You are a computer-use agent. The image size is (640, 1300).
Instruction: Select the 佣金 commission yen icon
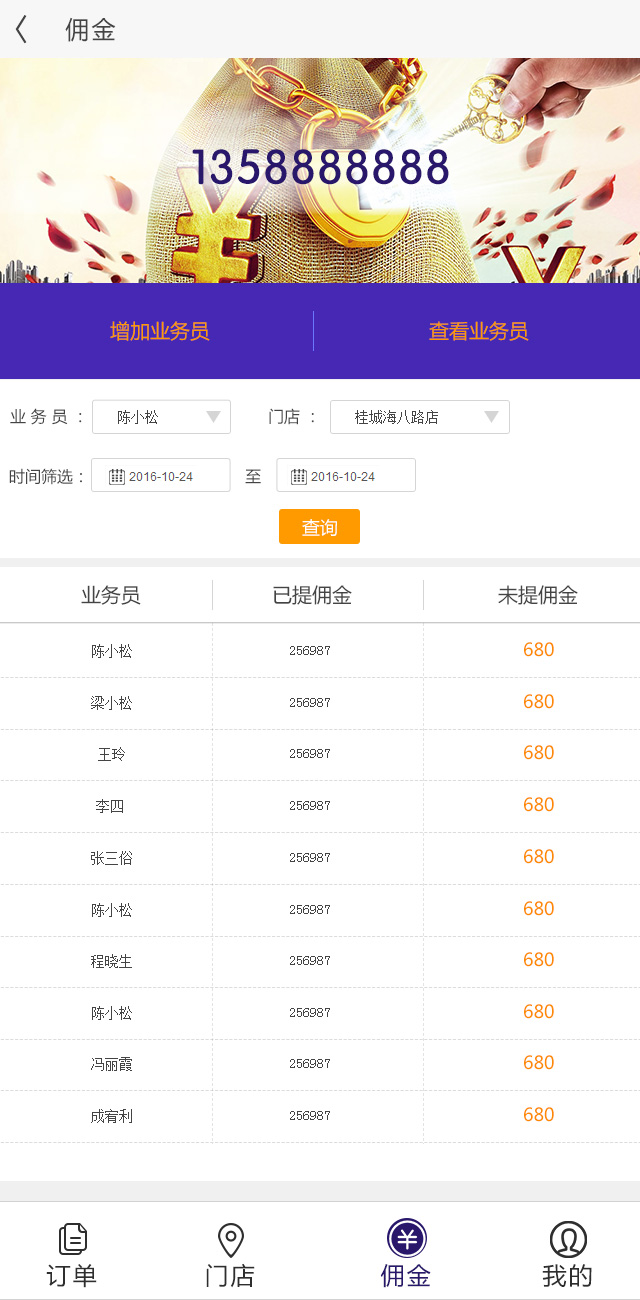pyautogui.click(x=406, y=1239)
